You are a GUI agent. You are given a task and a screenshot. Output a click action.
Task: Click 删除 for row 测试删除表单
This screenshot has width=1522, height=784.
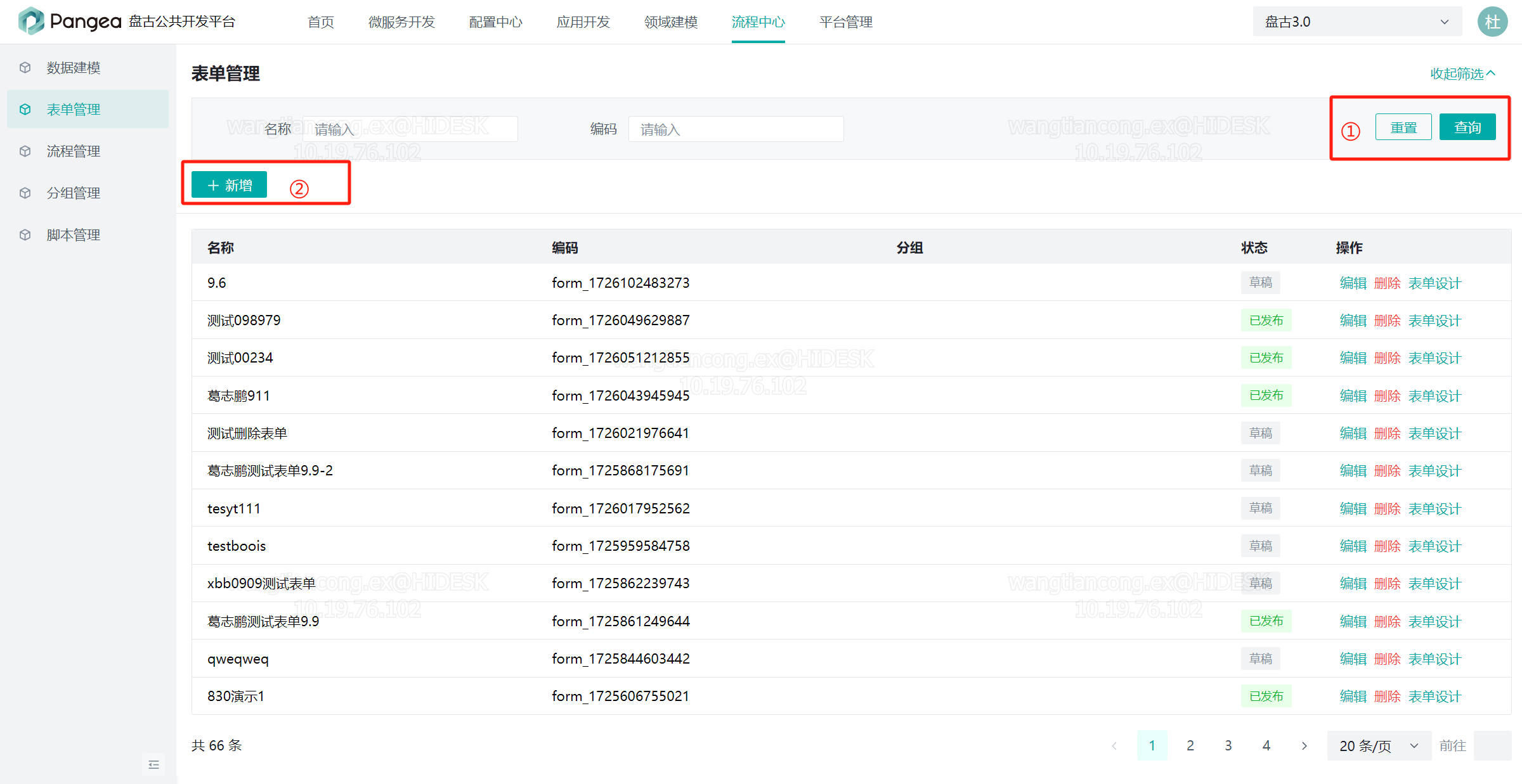pyautogui.click(x=1388, y=433)
